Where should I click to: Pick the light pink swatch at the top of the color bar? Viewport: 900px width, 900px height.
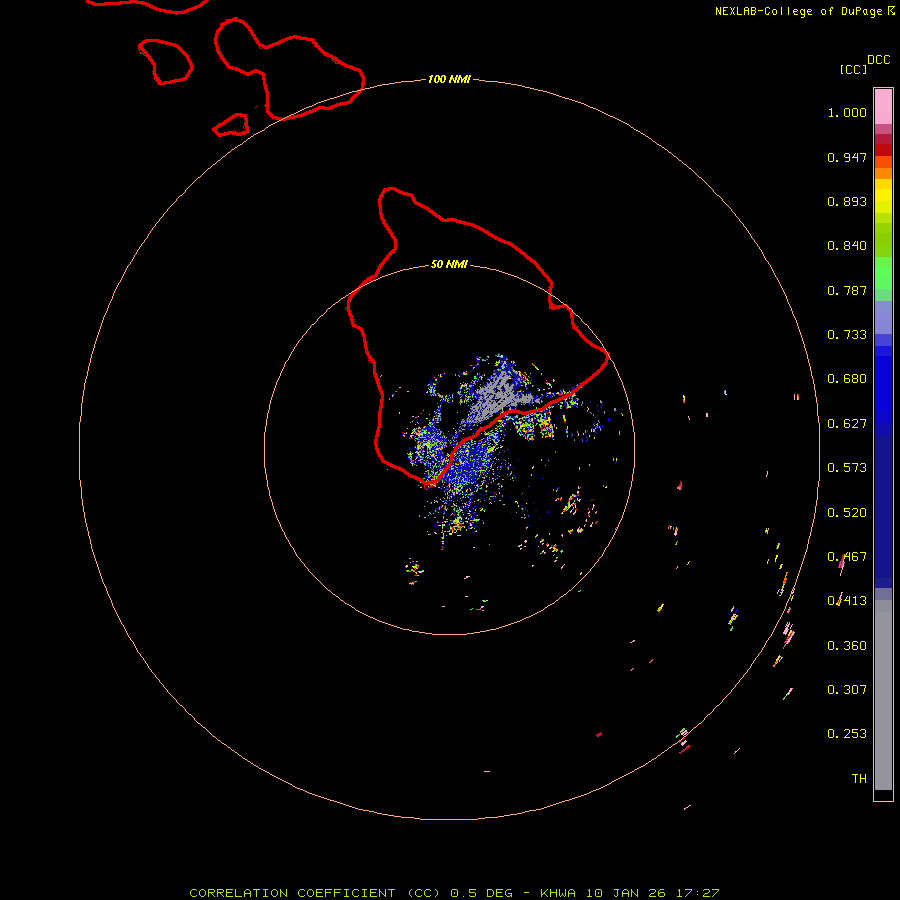(883, 106)
